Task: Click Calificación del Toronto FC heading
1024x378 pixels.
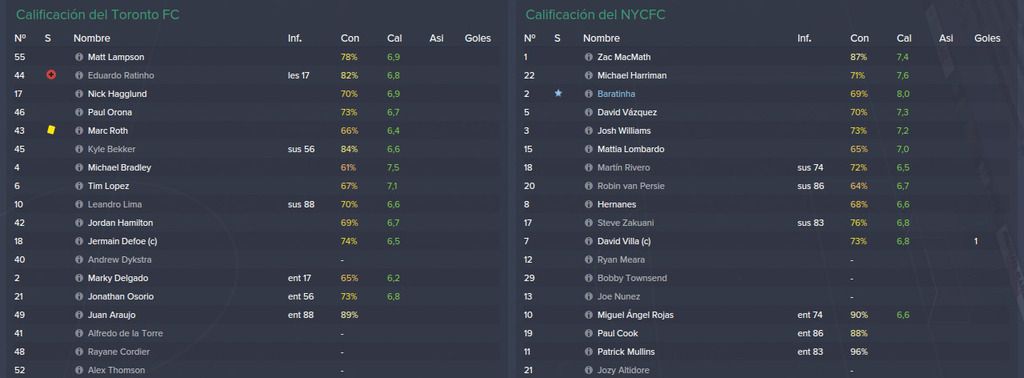Action: [97, 14]
